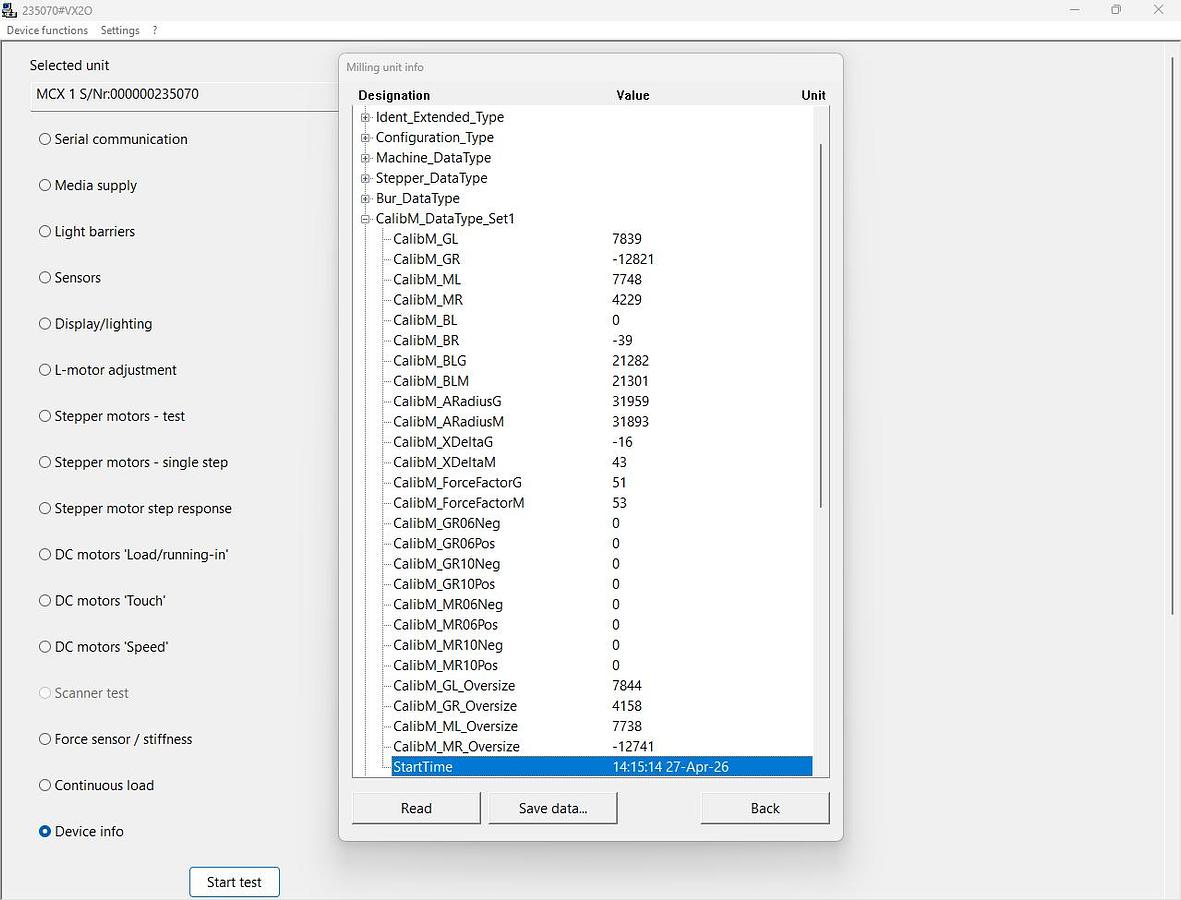Expand the Stepper_DataType tree node
The height and width of the screenshot is (900, 1181).
pyautogui.click(x=366, y=178)
